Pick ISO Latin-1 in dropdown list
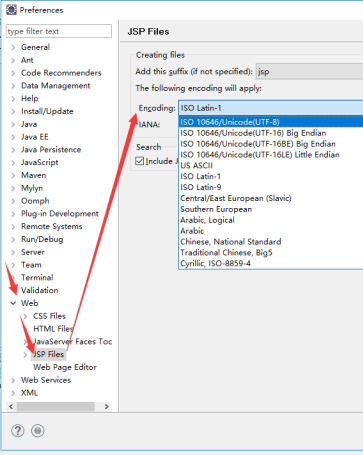 pos(200,176)
